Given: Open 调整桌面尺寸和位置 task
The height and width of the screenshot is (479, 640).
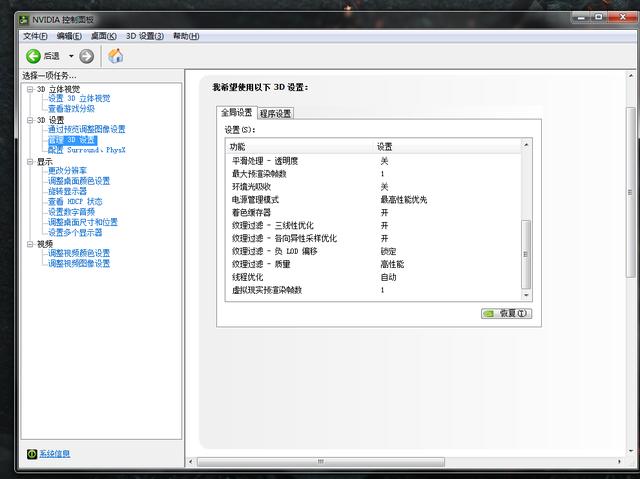Looking at the screenshot, I should pyautogui.click(x=83, y=222).
